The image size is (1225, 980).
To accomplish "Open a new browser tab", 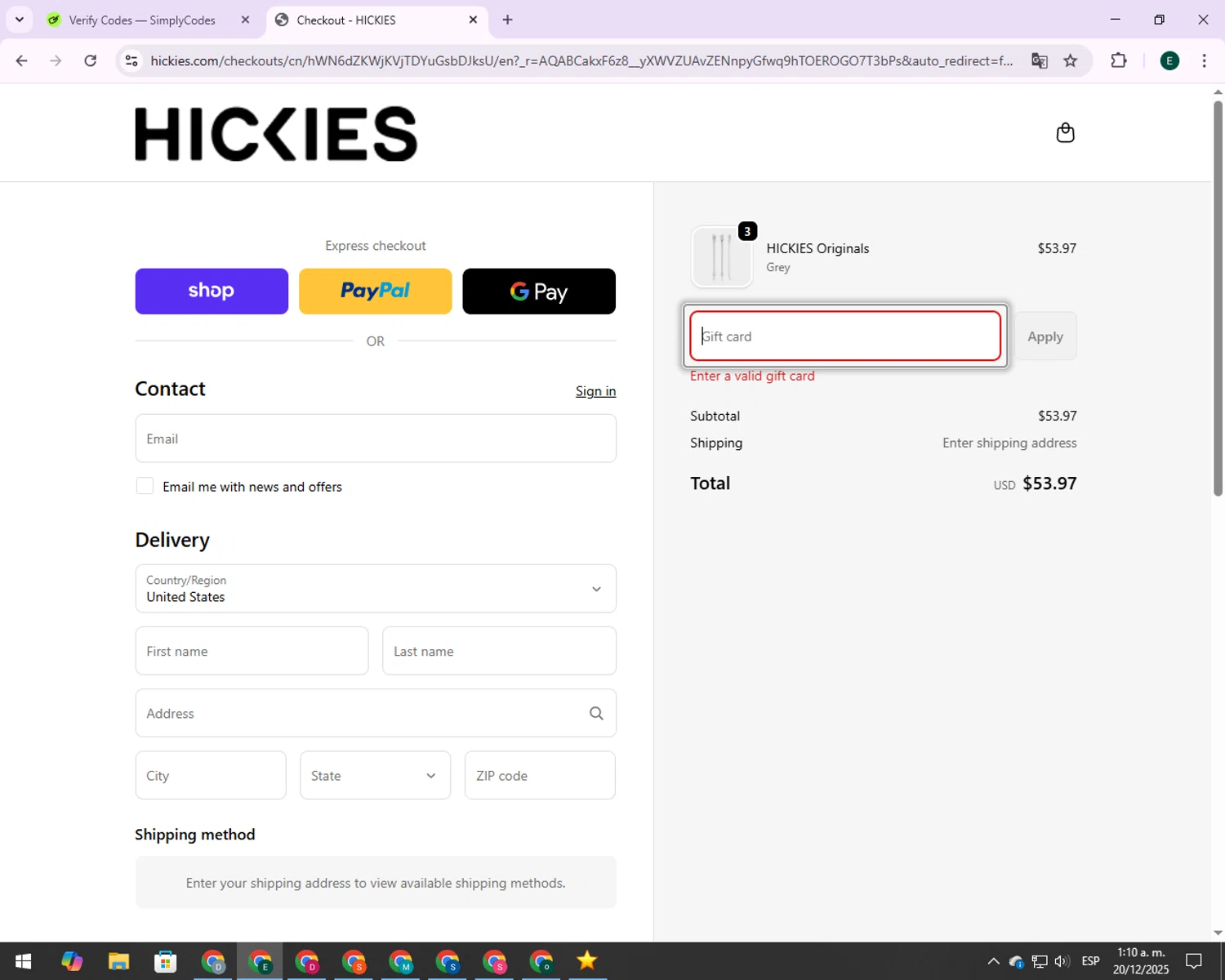I will [507, 20].
